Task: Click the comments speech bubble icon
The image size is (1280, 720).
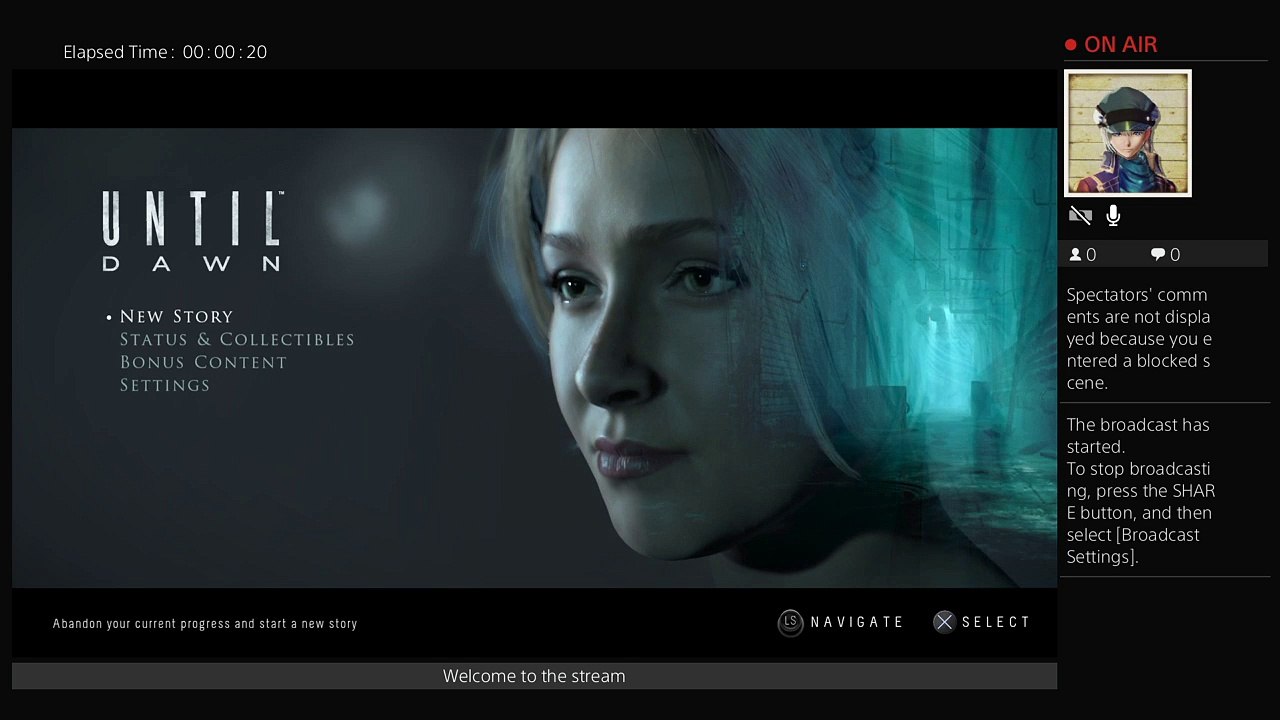Action: 1158,255
